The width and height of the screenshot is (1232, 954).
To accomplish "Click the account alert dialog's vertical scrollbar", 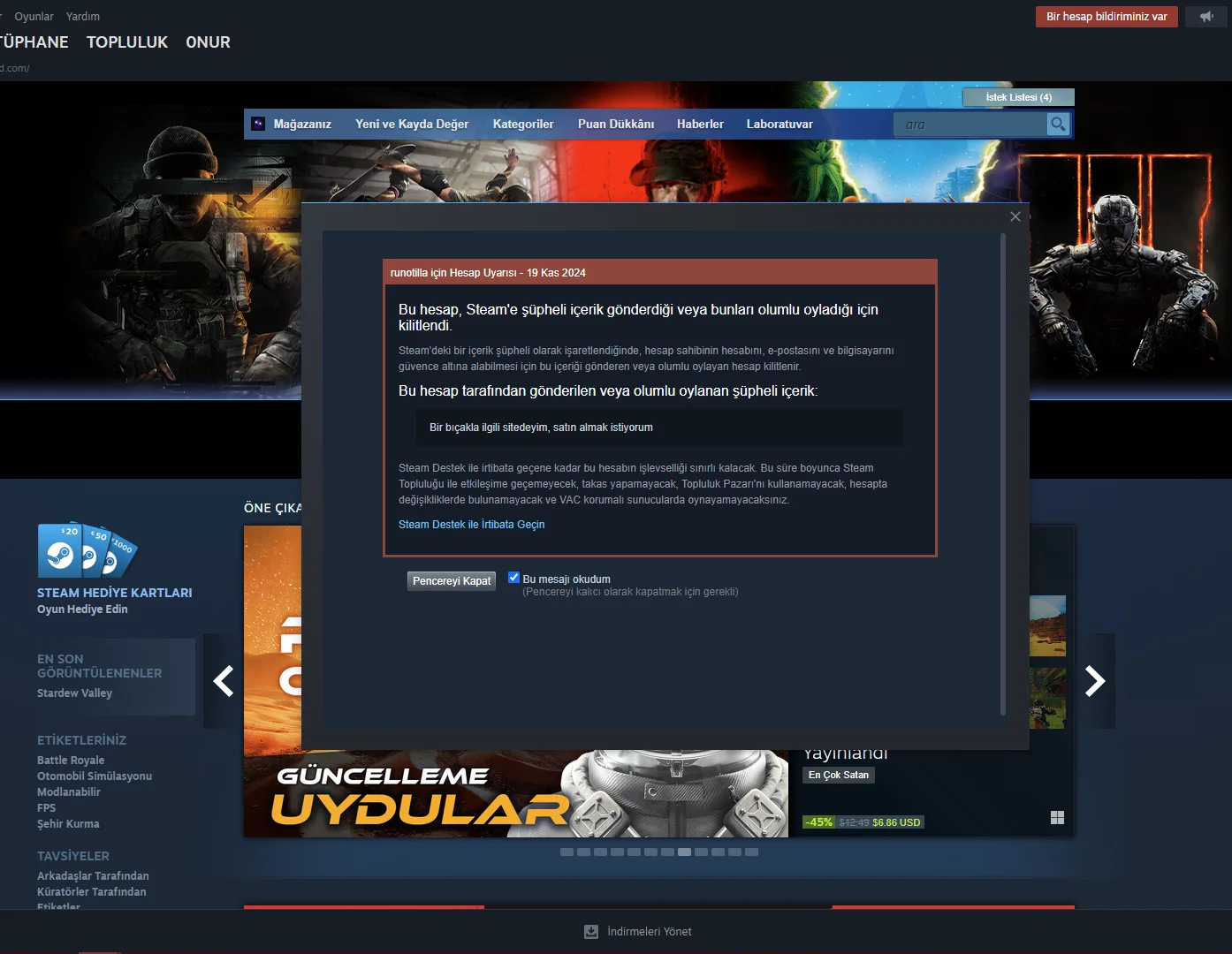I will point(1003,474).
